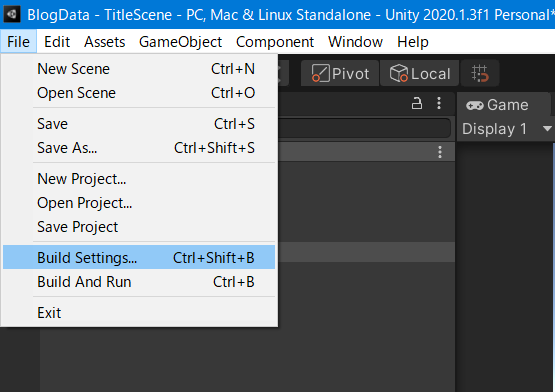The width and height of the screenshot is (555, 392).
Task: Choose Open Project... entry
Action: (x=139, y=203)
